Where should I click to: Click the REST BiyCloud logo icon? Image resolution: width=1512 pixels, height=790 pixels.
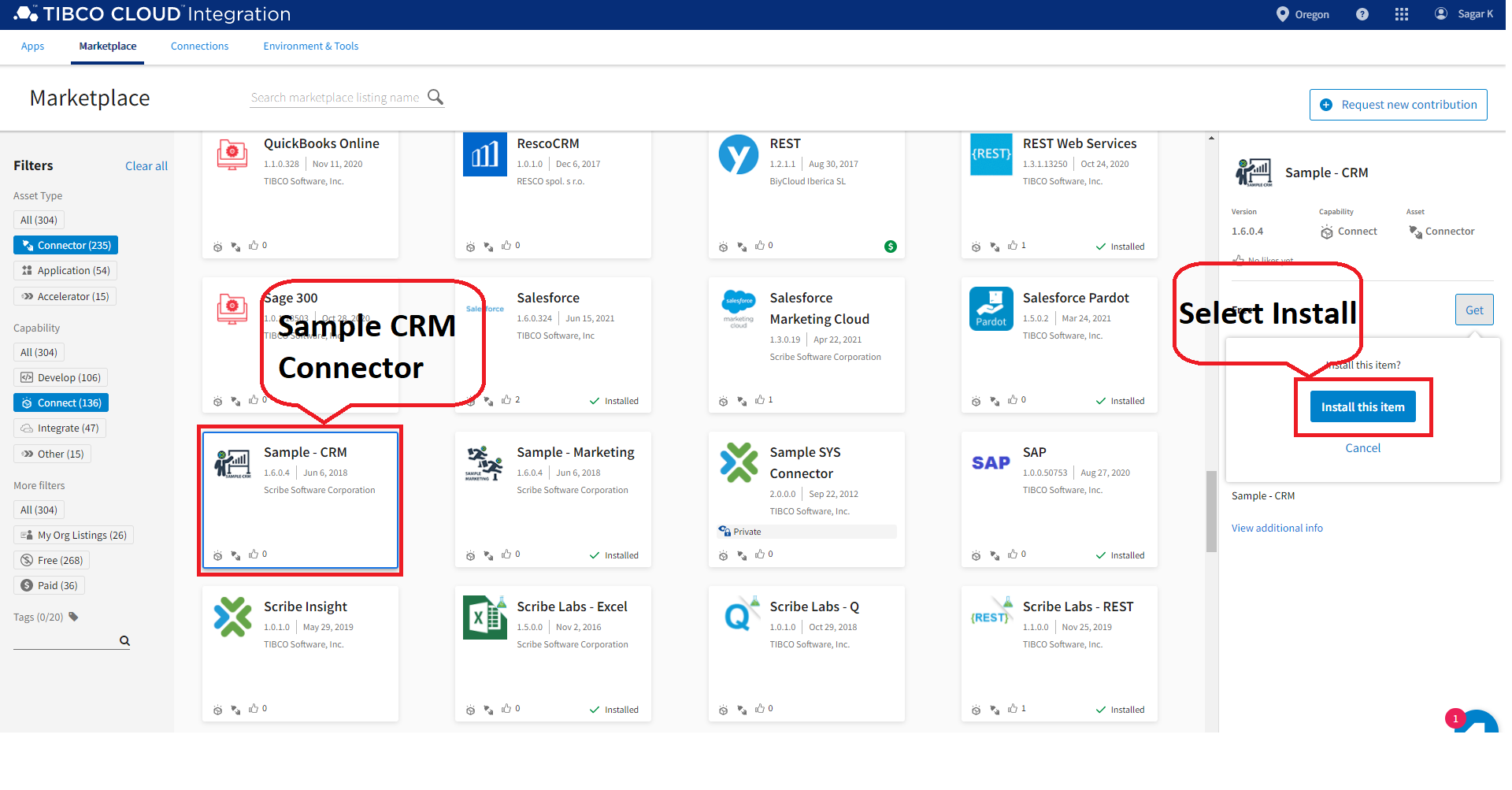pos(738,154)
